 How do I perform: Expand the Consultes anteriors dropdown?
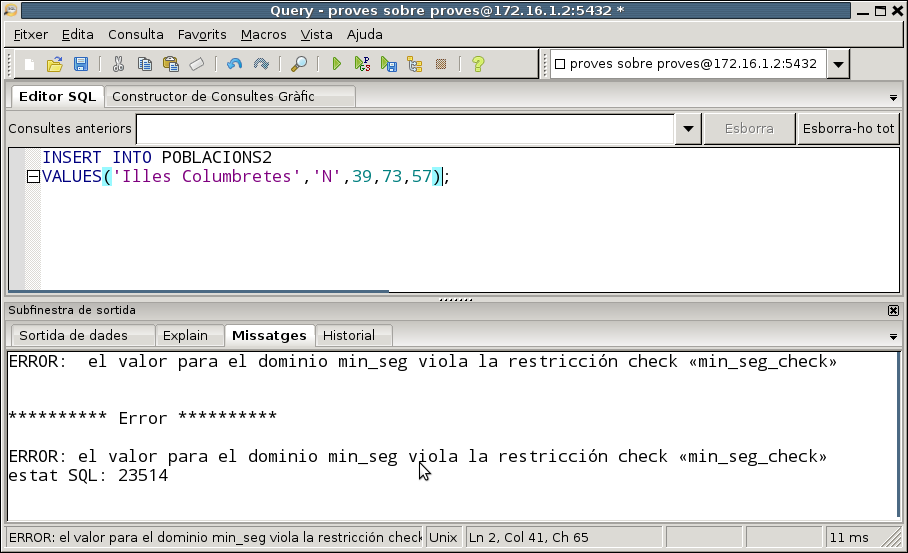[x=688, y=129]
